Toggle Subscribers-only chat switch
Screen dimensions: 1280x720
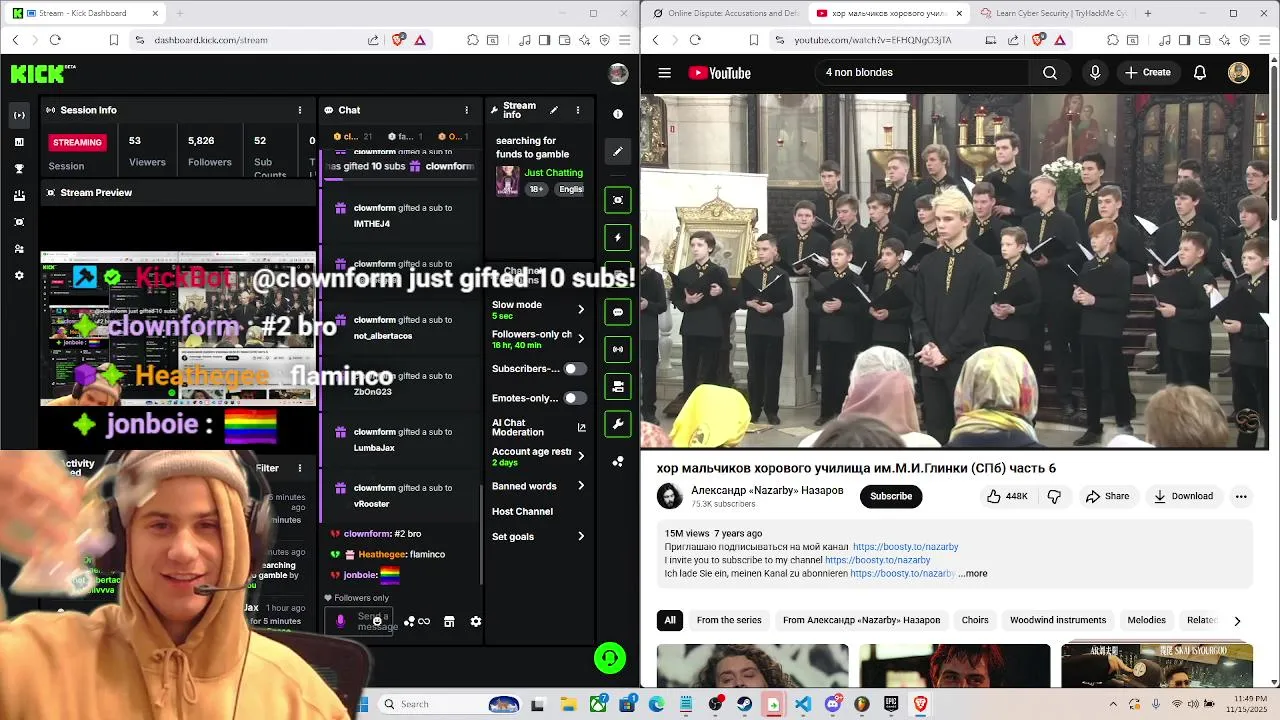(x=574, y=369)
